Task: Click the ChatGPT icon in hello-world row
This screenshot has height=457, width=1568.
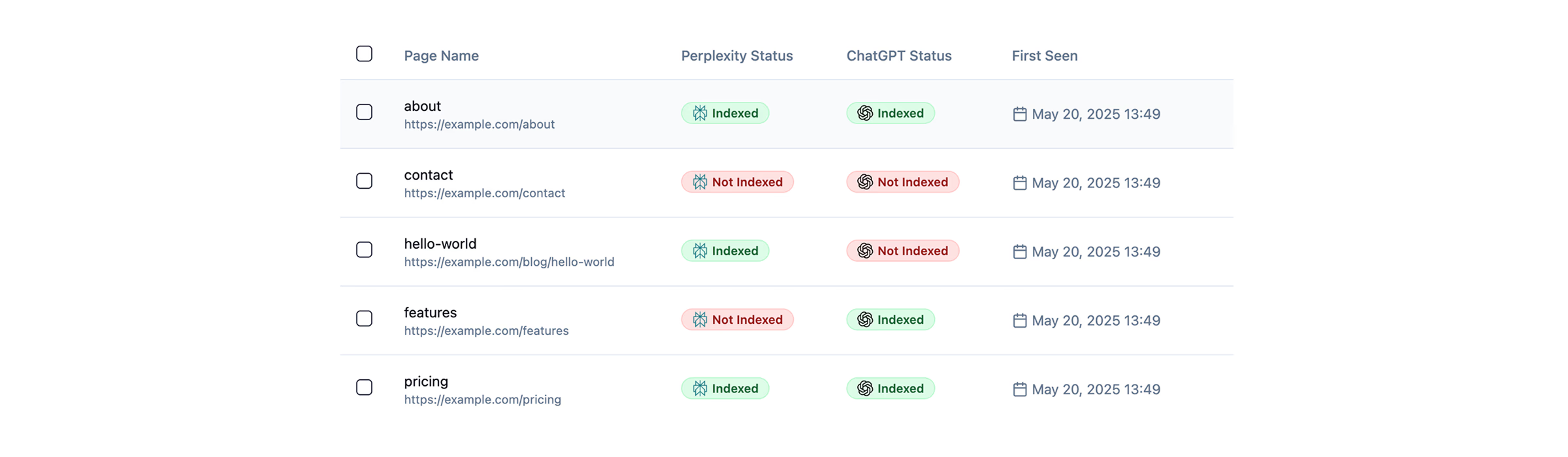Action: coord(865,251)
